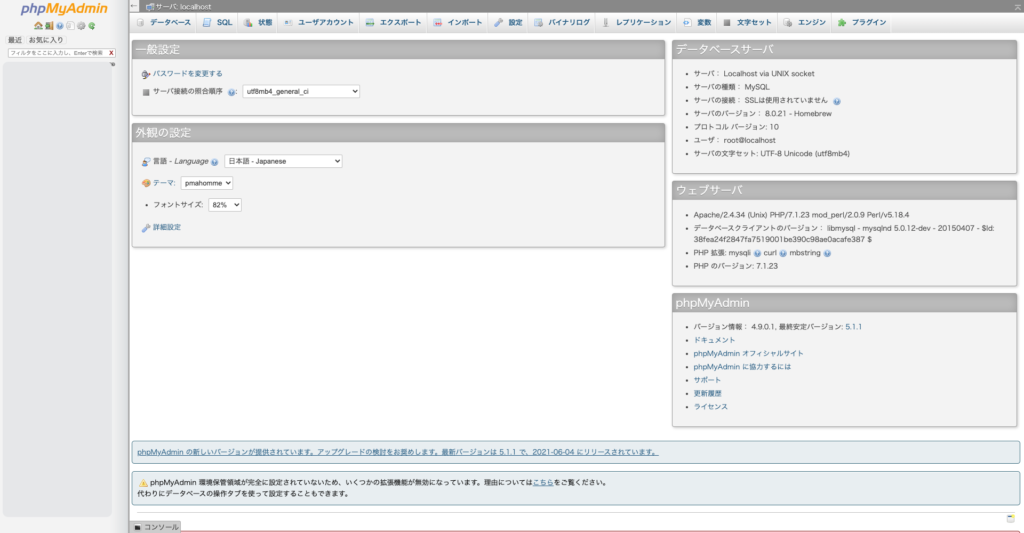
Task: Switch to the SQL tab
Action: (217, 22)
